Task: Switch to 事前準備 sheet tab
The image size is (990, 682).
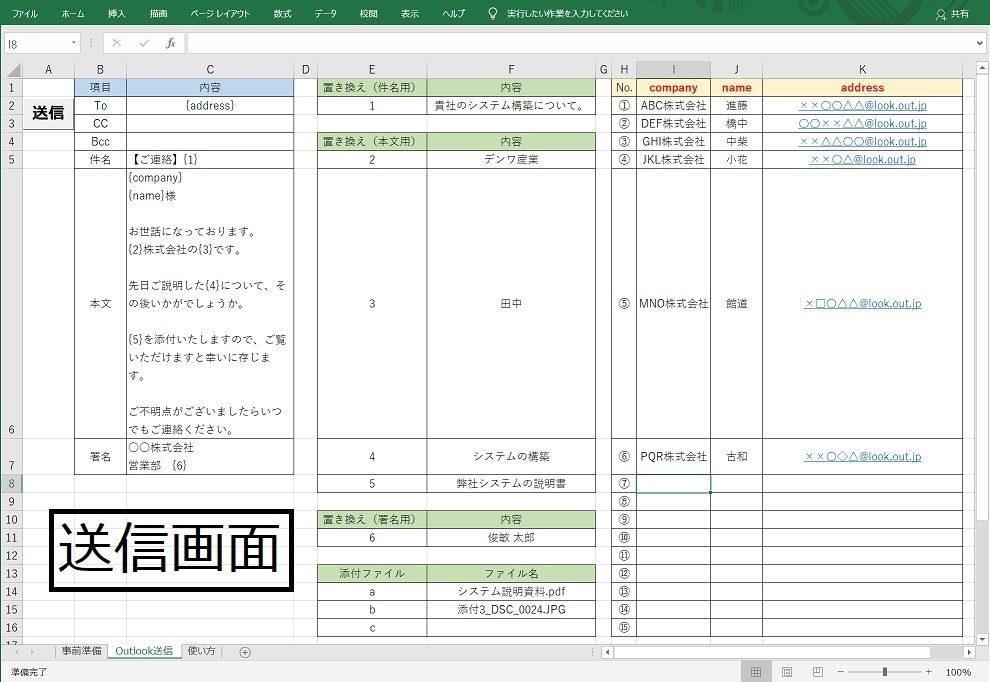Action: click(81, 651)
